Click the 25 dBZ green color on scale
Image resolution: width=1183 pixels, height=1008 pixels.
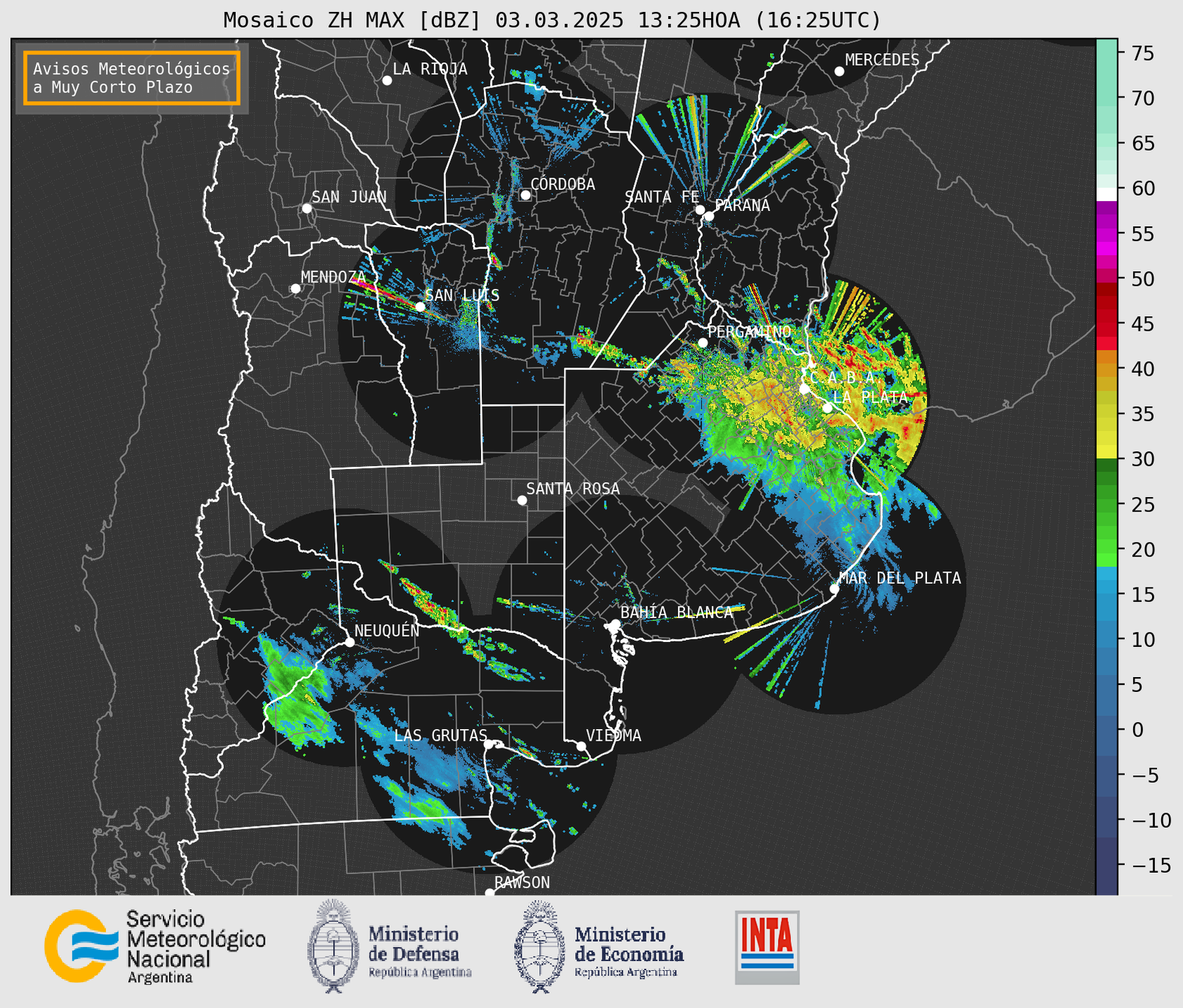(1107, 505)
